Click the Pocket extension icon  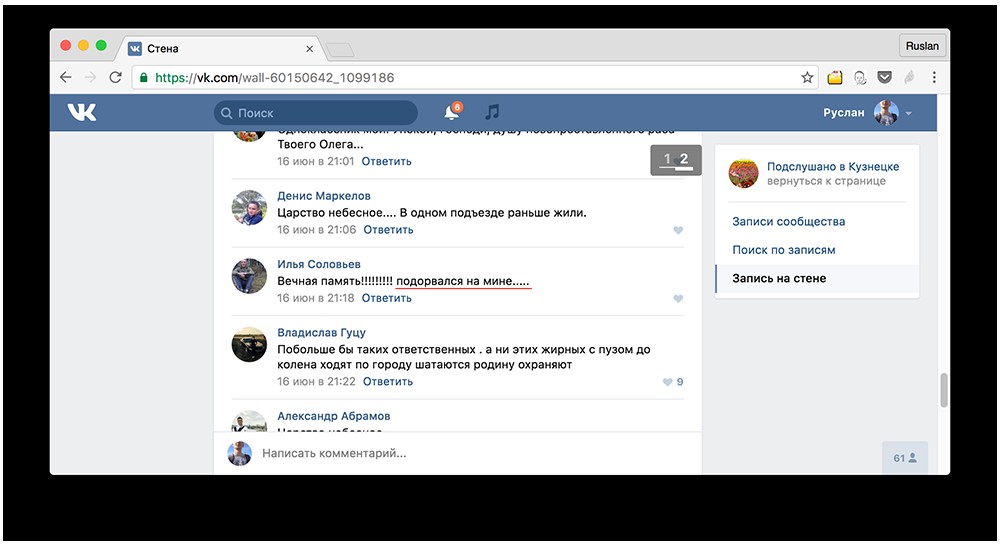click(x=885, y=77)
